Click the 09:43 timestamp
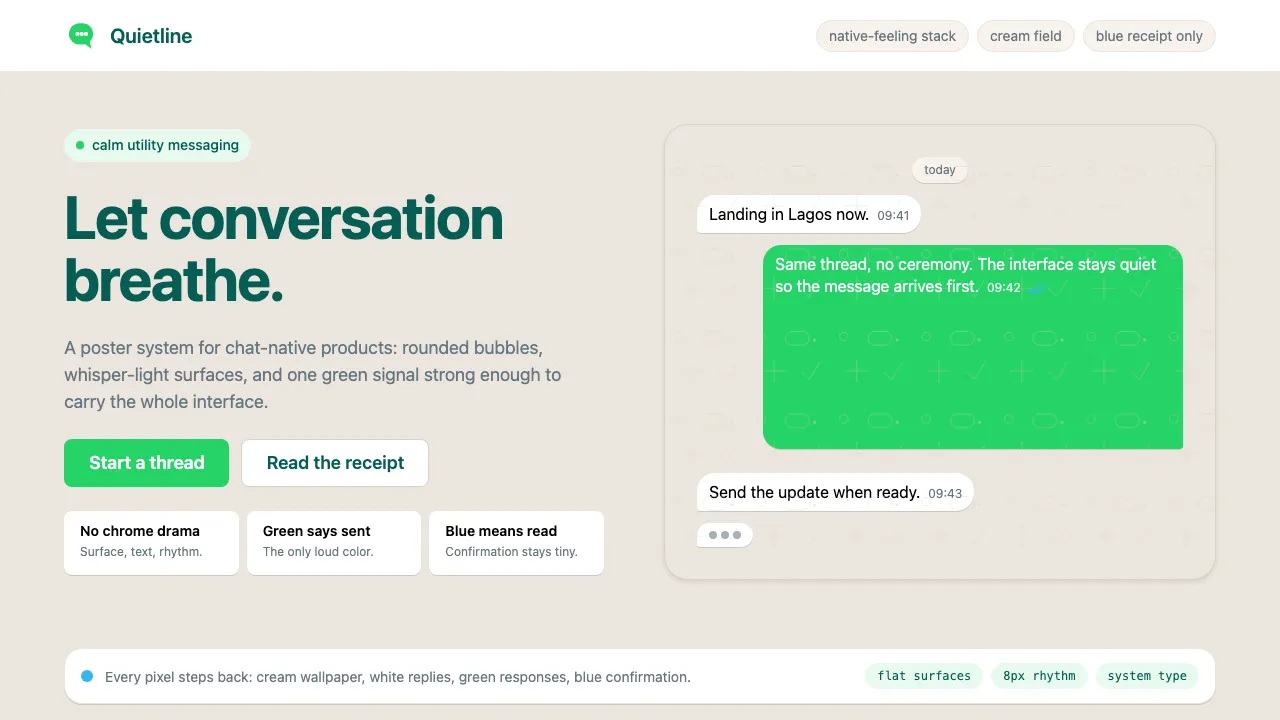This screenshot has width=1280, height=720. 945,493
